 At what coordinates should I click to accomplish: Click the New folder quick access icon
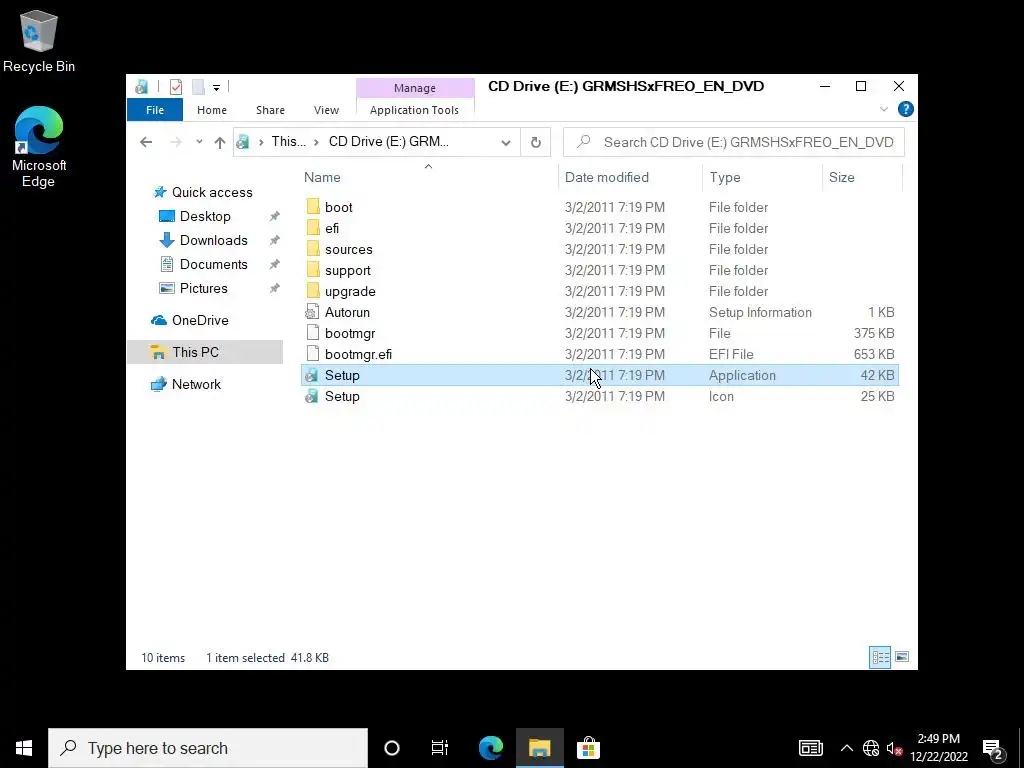pyautogui.click(x=199, y=87)
